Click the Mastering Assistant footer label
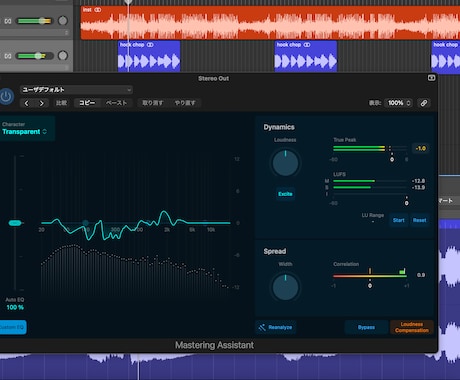The width and height of the screenshot is (460, 380). tap(214, 345)
